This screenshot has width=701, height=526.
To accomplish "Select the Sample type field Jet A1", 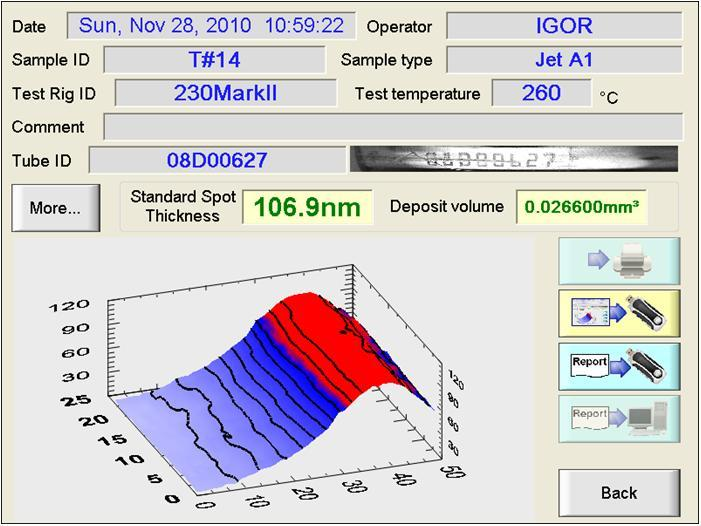I will (x=564, y=60).
